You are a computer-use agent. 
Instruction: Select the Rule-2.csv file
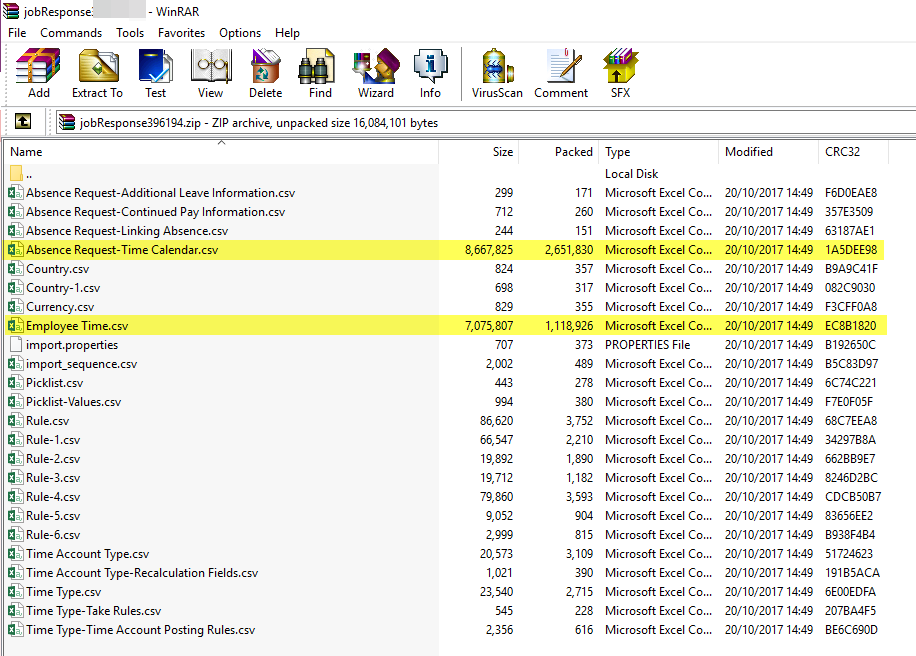(x=53, y=459)
